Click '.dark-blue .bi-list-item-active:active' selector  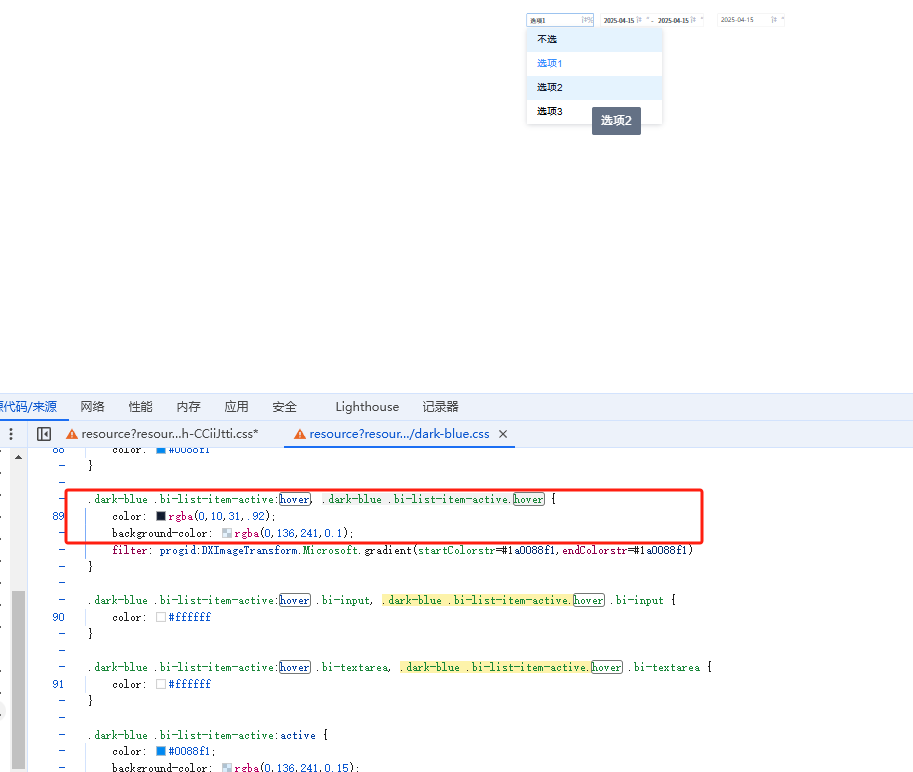pyautogui.click(x=202, y=735)
